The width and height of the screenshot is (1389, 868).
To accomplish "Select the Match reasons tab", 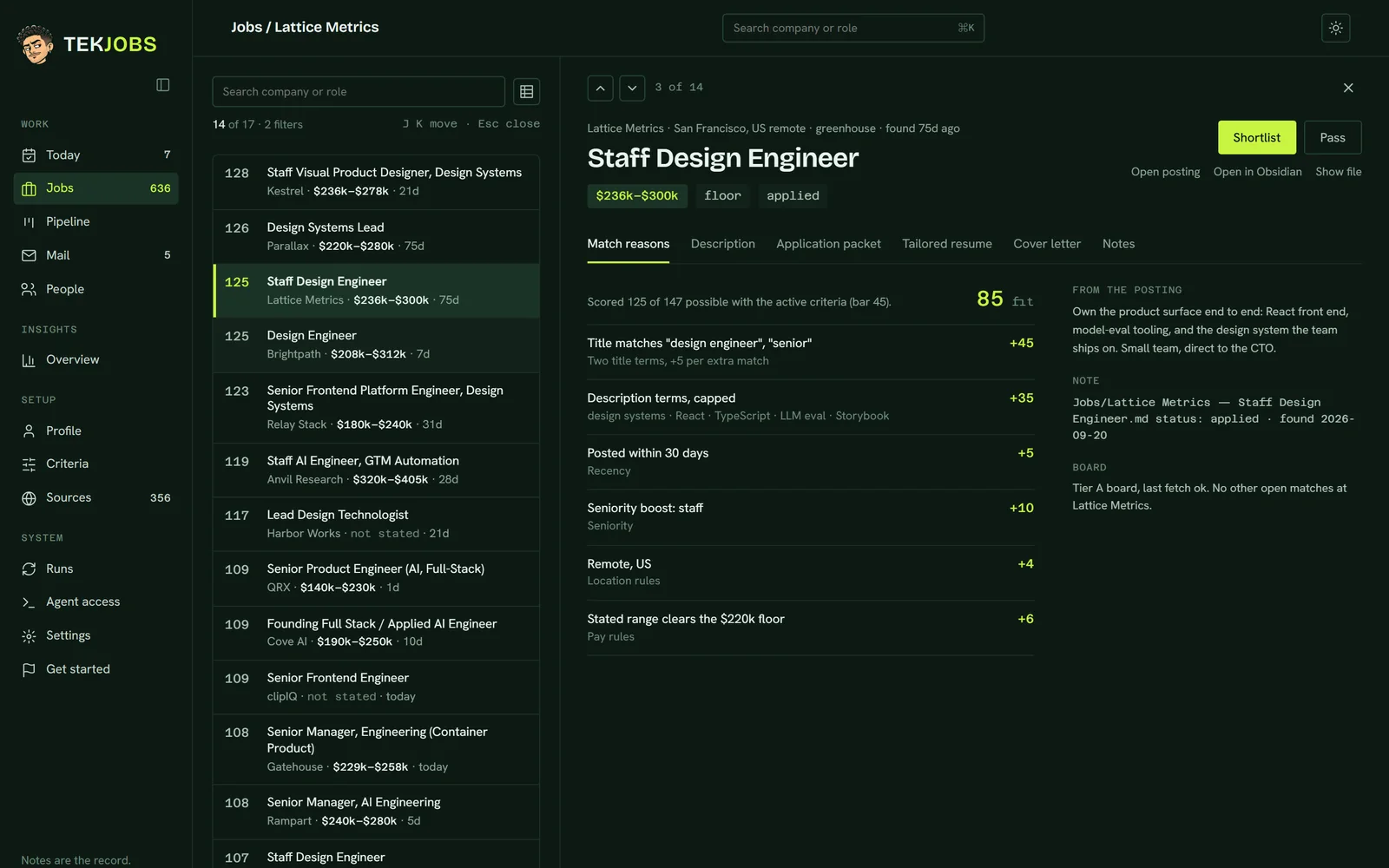I will click(x=628, y=244).
